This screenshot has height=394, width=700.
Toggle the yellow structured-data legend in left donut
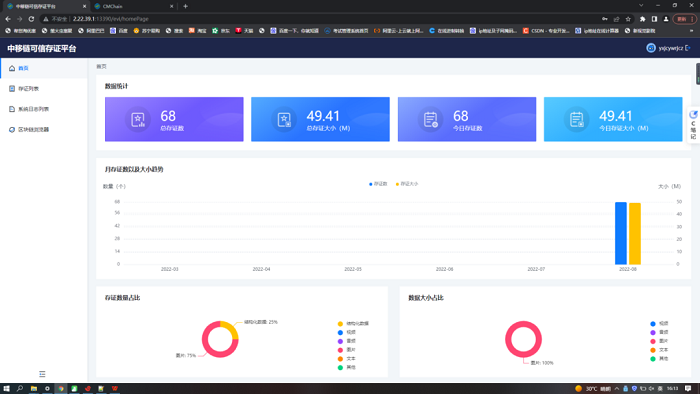click(x=353, y=323)
